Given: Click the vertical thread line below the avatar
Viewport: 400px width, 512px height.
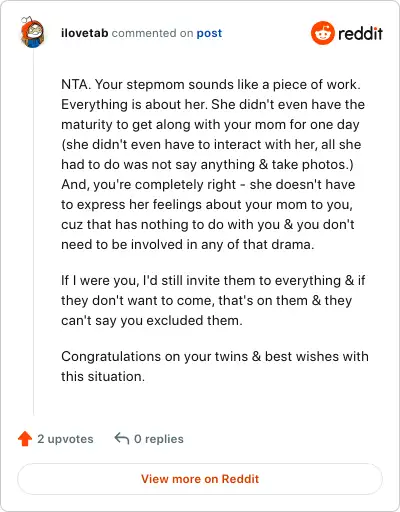Looking at the screenshot, I should pos(33,232).
